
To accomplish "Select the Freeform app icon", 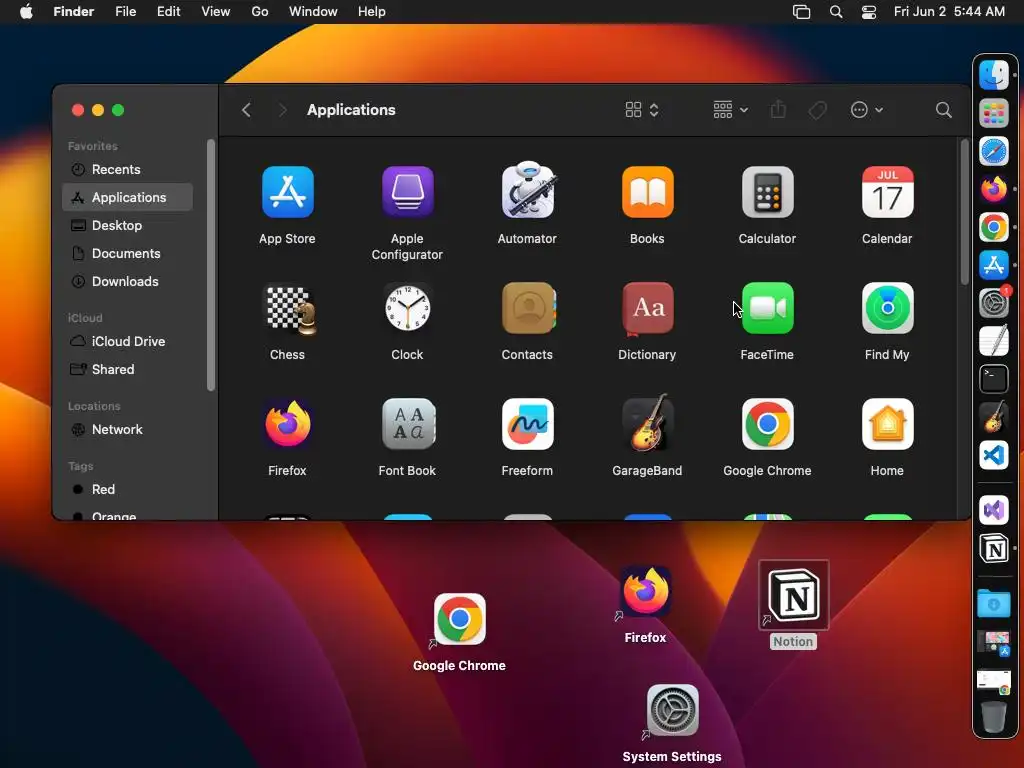I will [528, 424].
